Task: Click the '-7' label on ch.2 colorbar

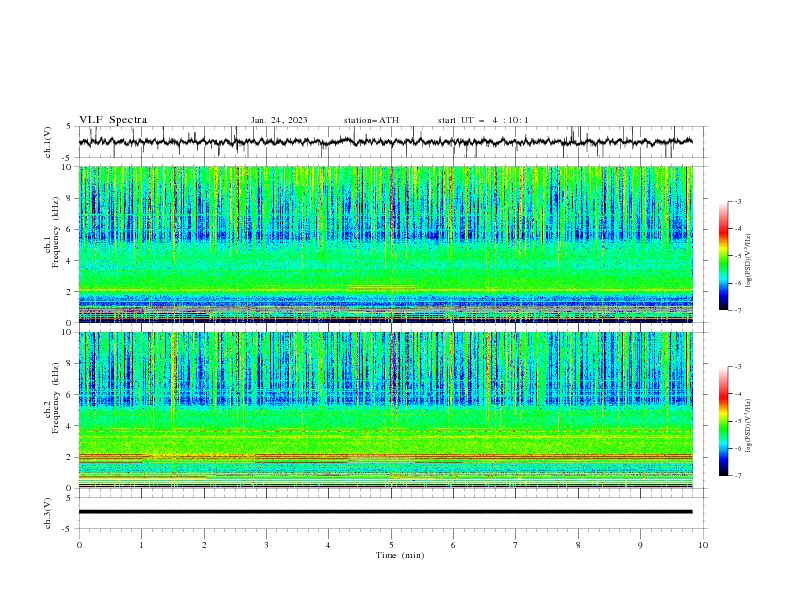Action: 738,475
